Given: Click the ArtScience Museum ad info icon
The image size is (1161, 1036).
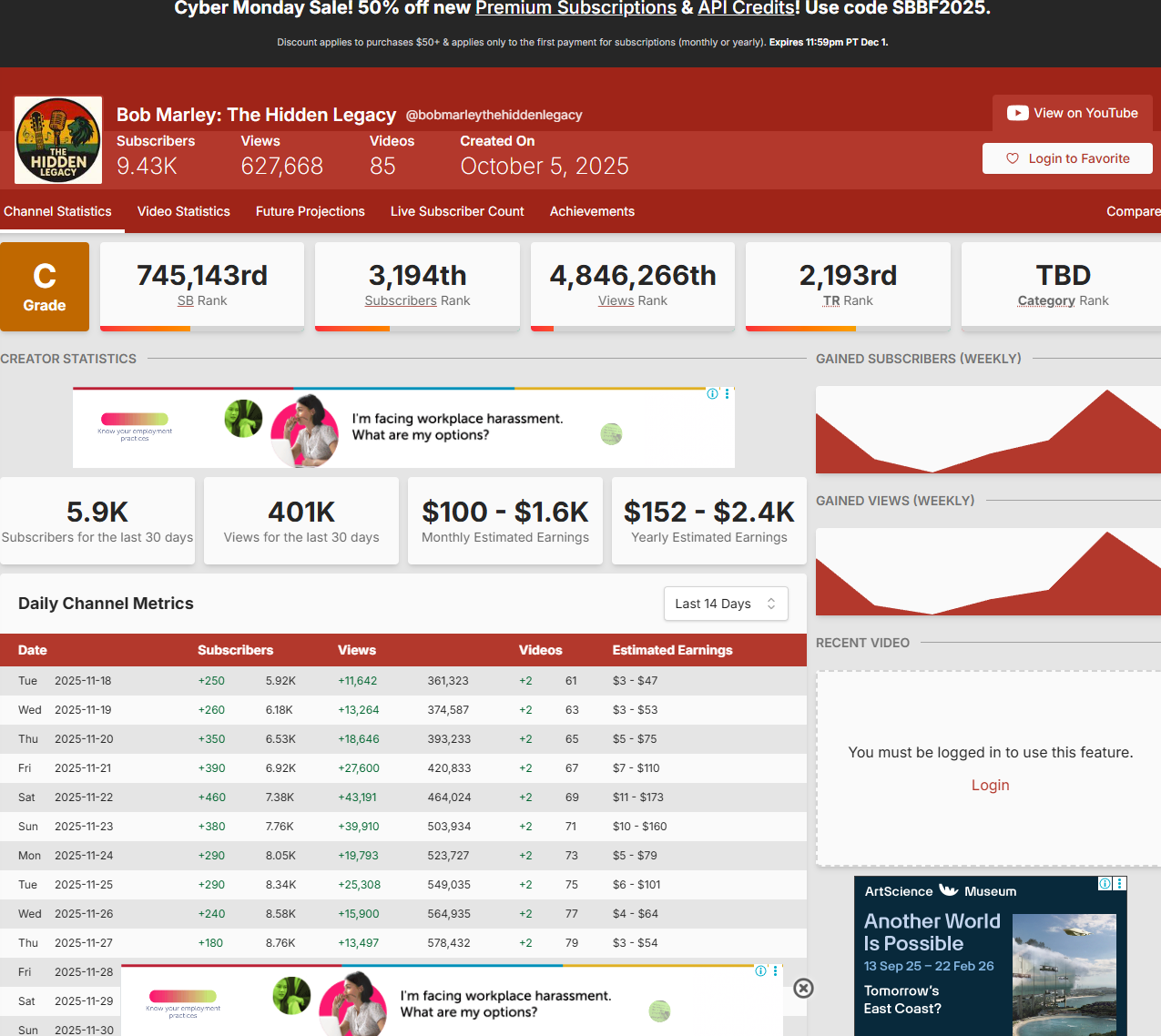Looking at the screenshot, I should coord(1105,884).
